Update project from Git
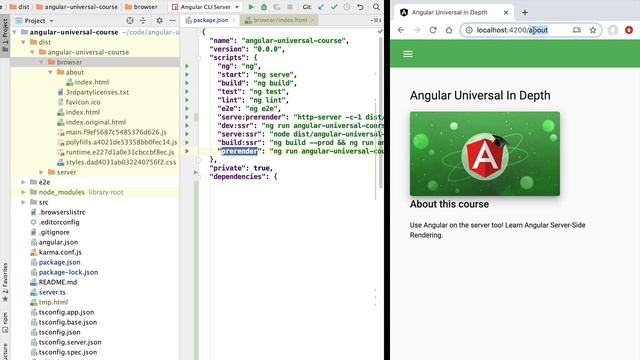 321,7
